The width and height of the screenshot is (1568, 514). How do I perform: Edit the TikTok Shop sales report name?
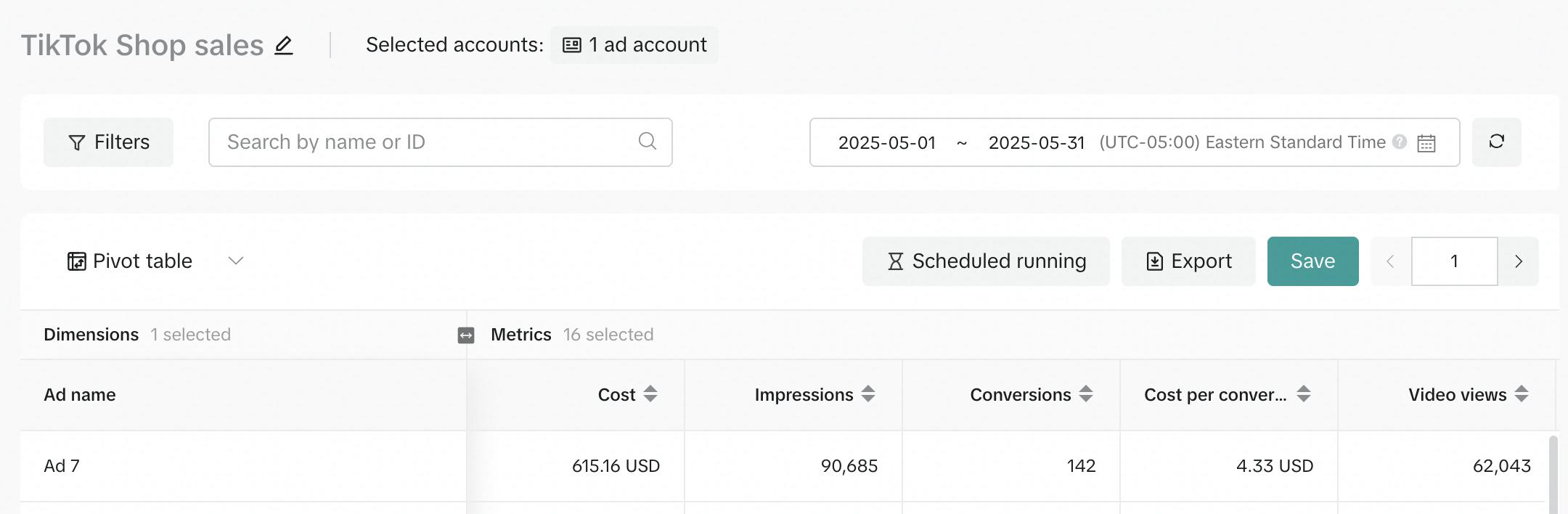tap(284, 46)
